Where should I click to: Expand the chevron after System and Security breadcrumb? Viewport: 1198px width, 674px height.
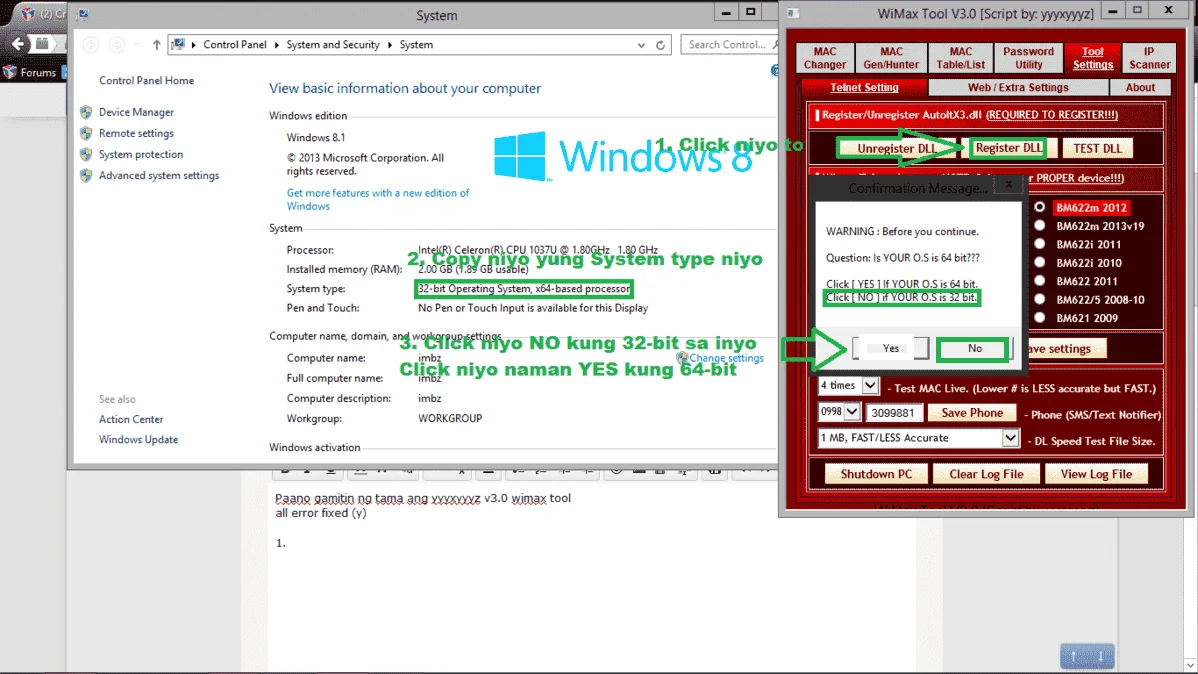pyautogui.click(x=390, y=45)
